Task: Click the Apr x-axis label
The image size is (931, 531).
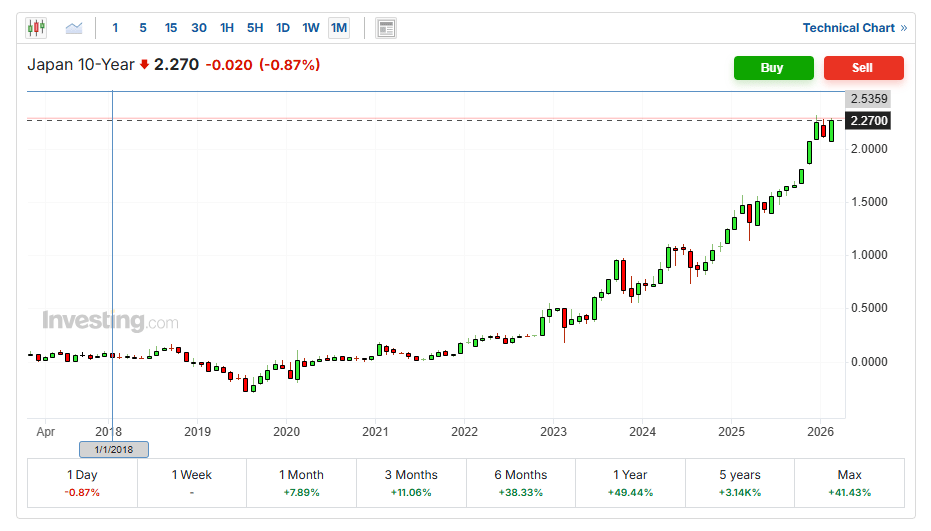Action: tap(46, 432)
